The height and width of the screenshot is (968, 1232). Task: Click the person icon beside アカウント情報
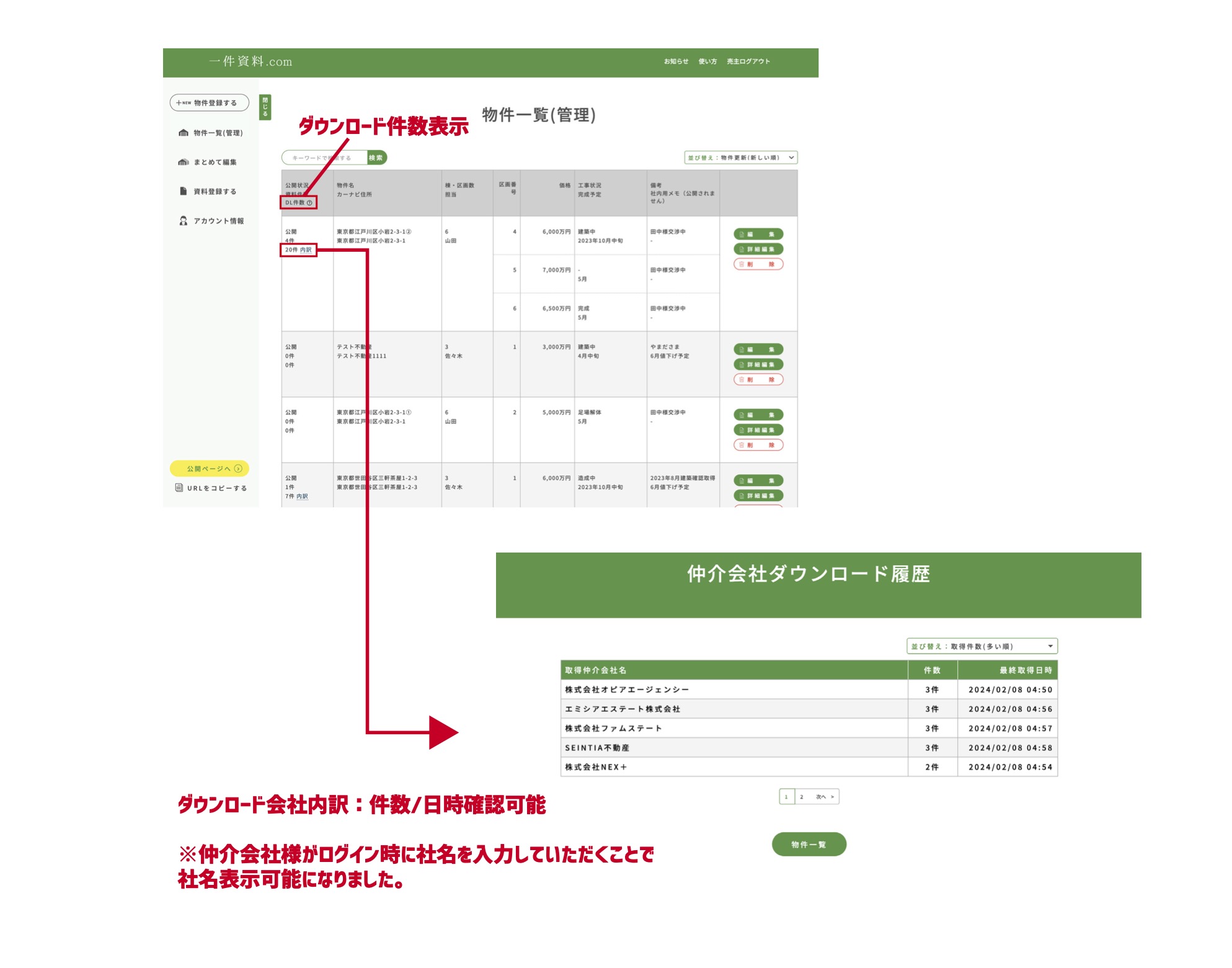coord(183,221)
